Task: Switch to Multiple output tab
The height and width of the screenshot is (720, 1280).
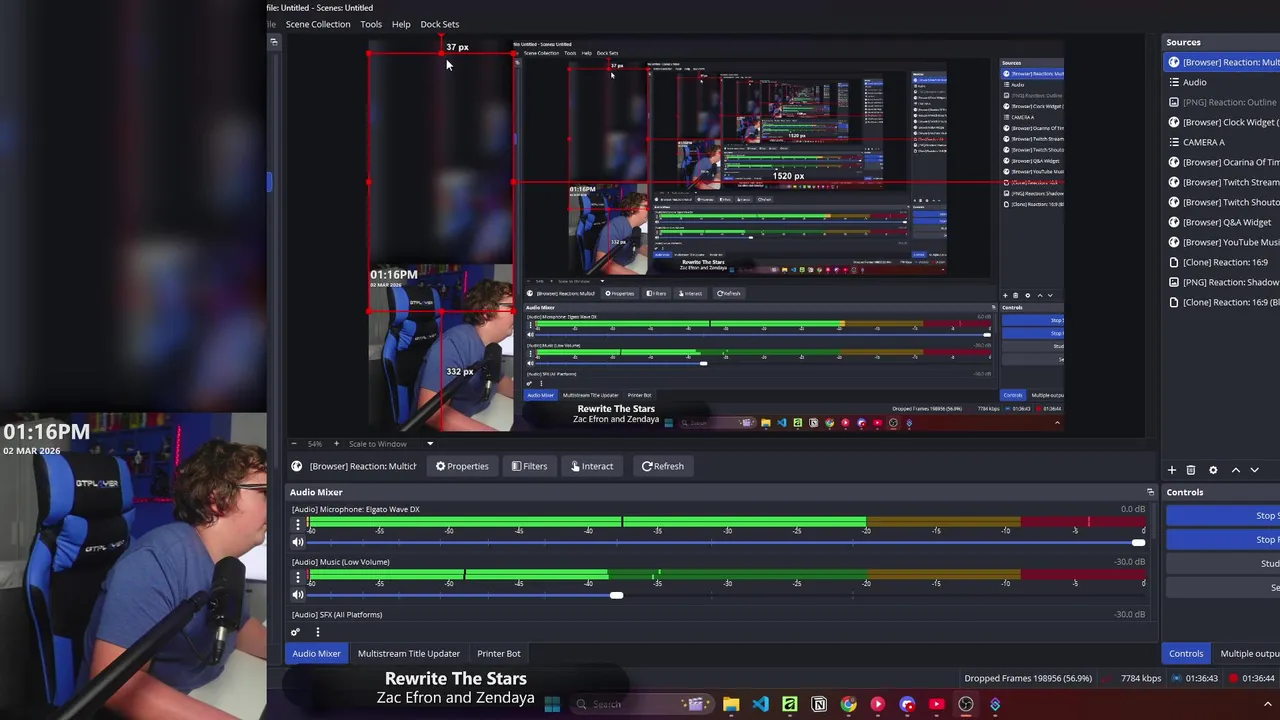Action: point(1249,653)
